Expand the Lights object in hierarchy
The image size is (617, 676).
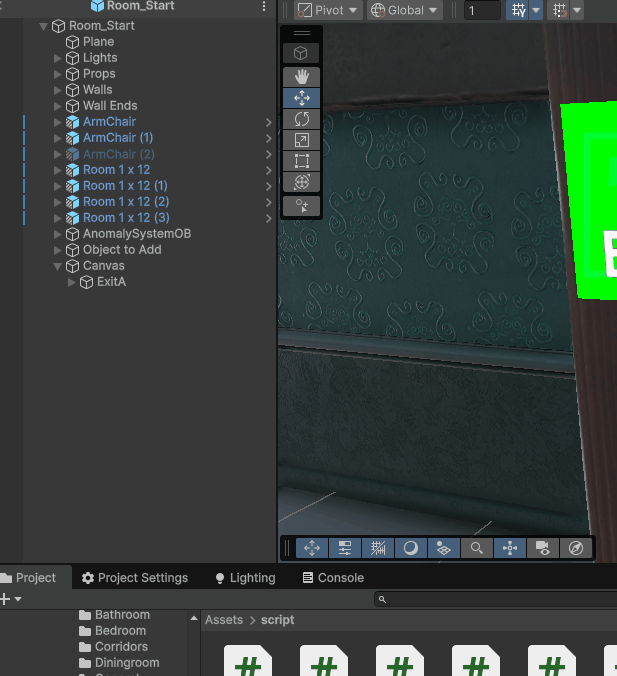pyautogui.click(x=58, y=58)
